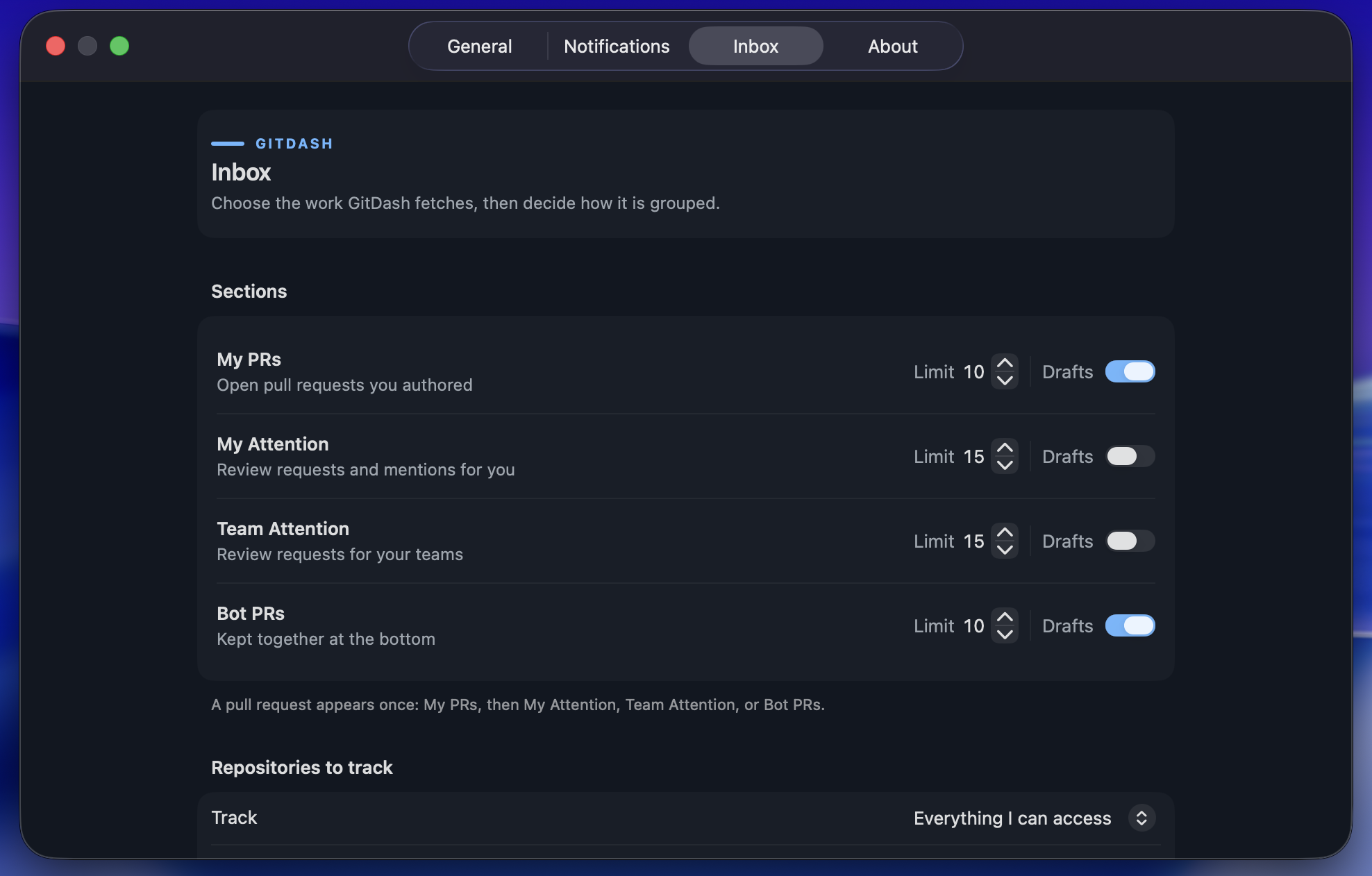Click 'Review requests for your teams' text

(x=340, y=555)
